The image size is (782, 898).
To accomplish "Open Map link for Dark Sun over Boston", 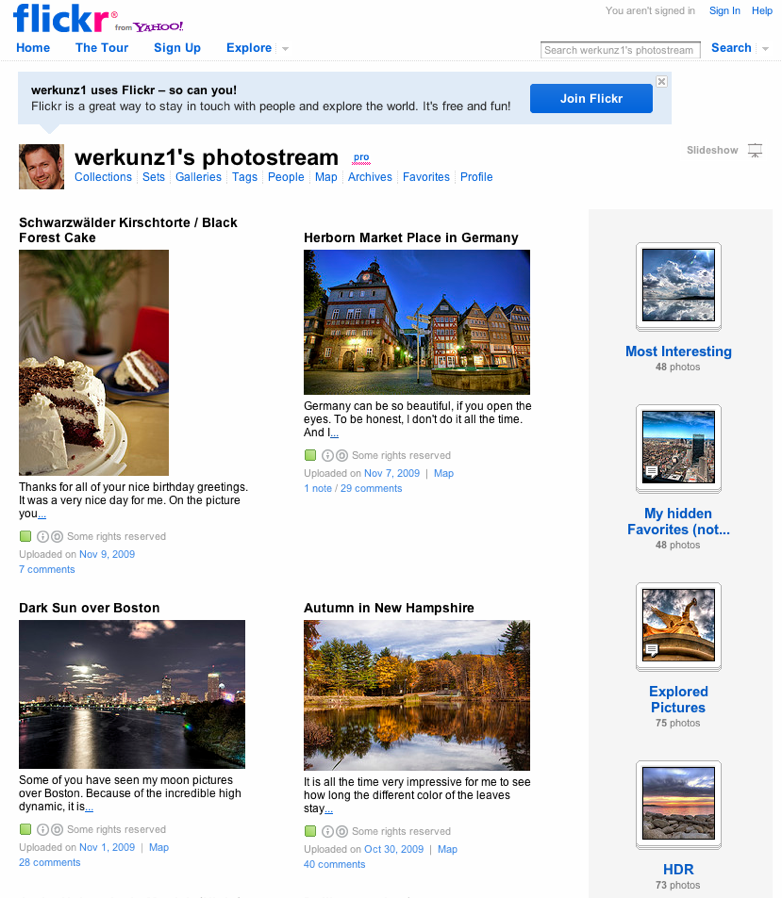I will coord(159,847).
